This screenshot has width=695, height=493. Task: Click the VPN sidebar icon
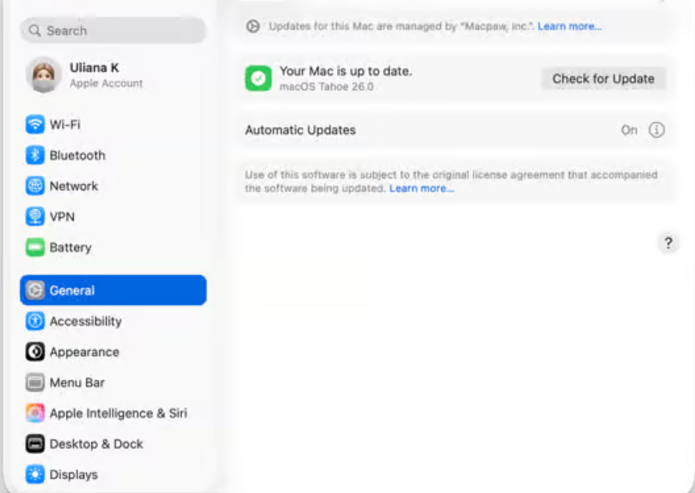35,217
